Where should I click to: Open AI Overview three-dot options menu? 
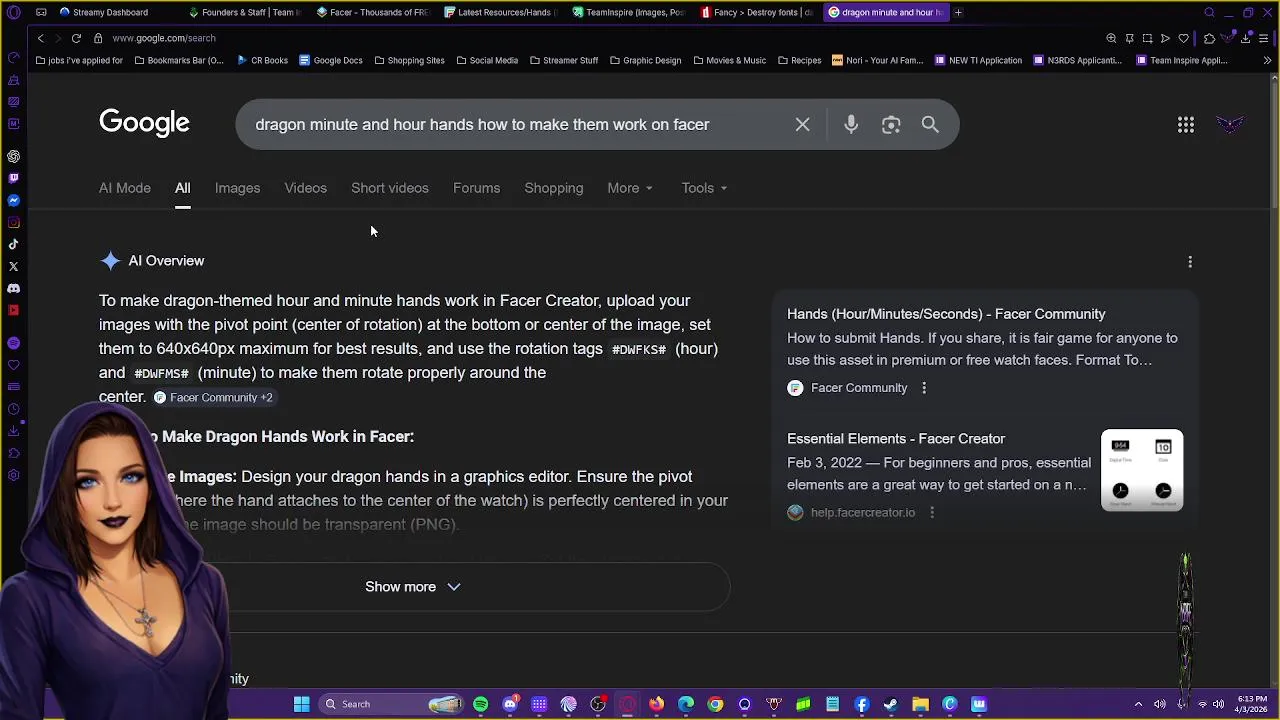pyautogui.click(x=1190, y=262)
